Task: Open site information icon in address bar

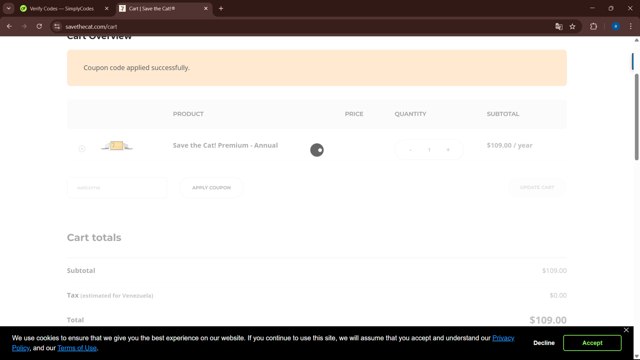Action: 57,27
